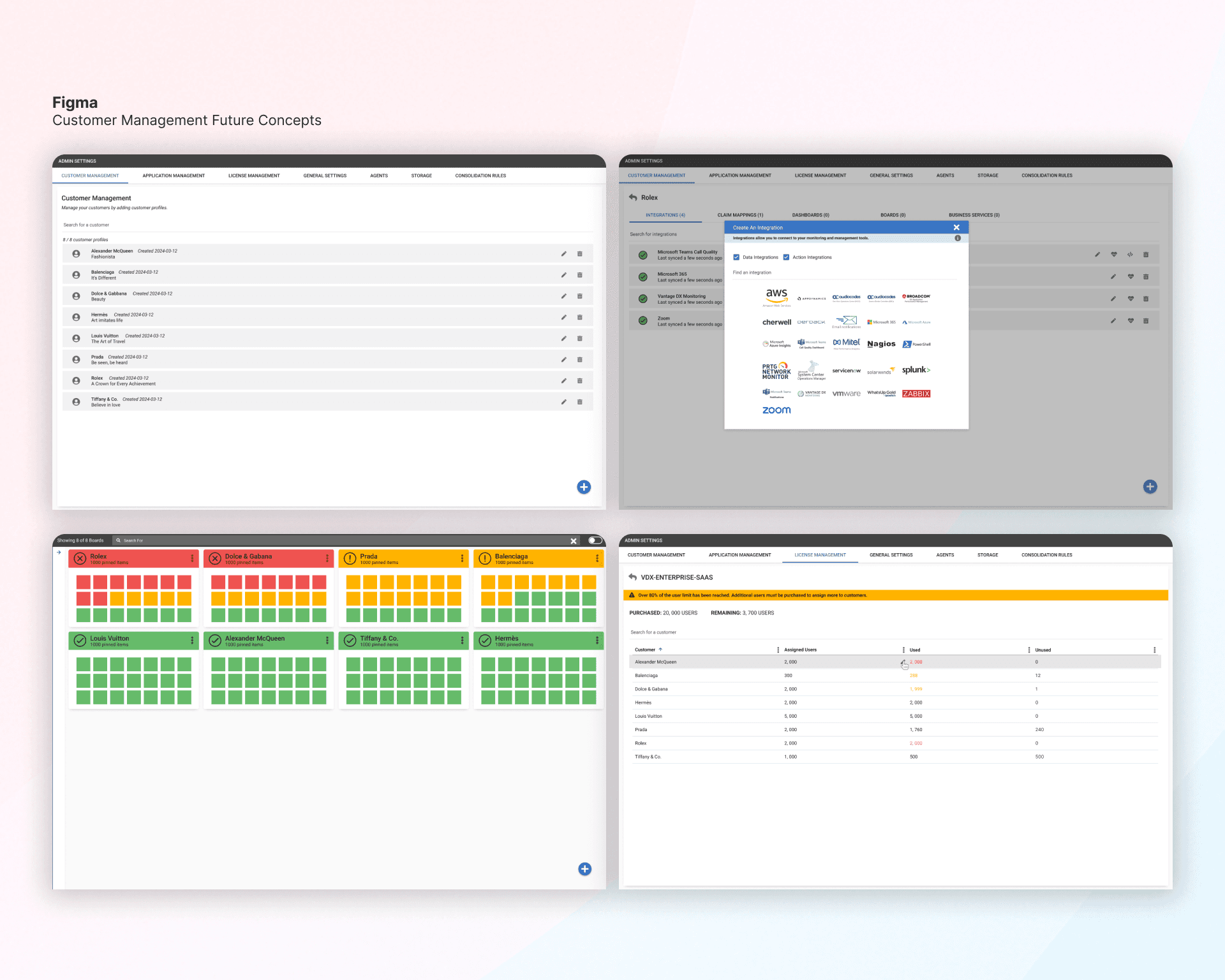Image resolution: width=1225 pixels, height=980 pixels.
Task: Switch to the Business Services (0) tab
Action: pyautogui.click(x=974, y=215)
